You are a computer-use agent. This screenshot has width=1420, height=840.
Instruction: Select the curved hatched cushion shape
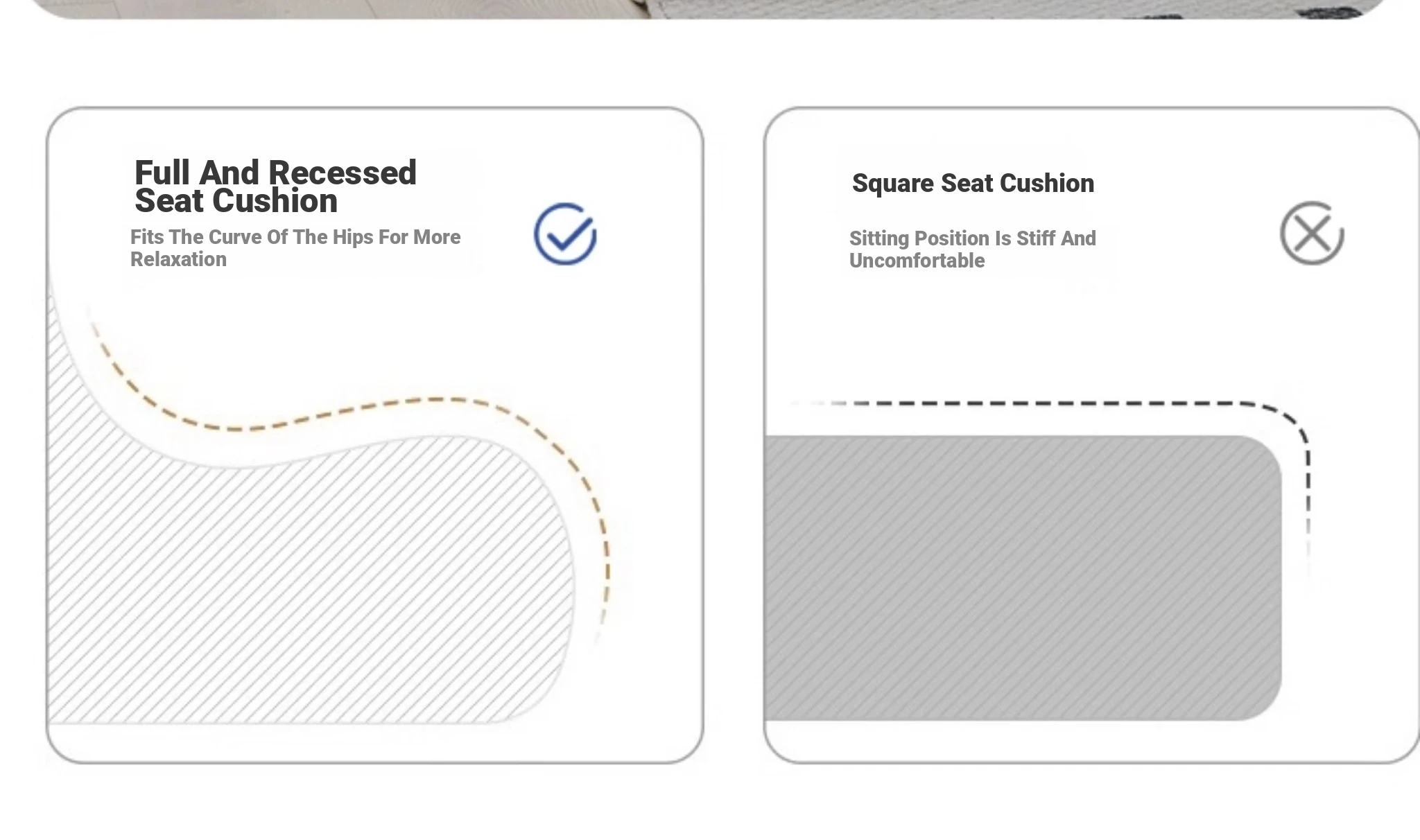click(312, 589)
